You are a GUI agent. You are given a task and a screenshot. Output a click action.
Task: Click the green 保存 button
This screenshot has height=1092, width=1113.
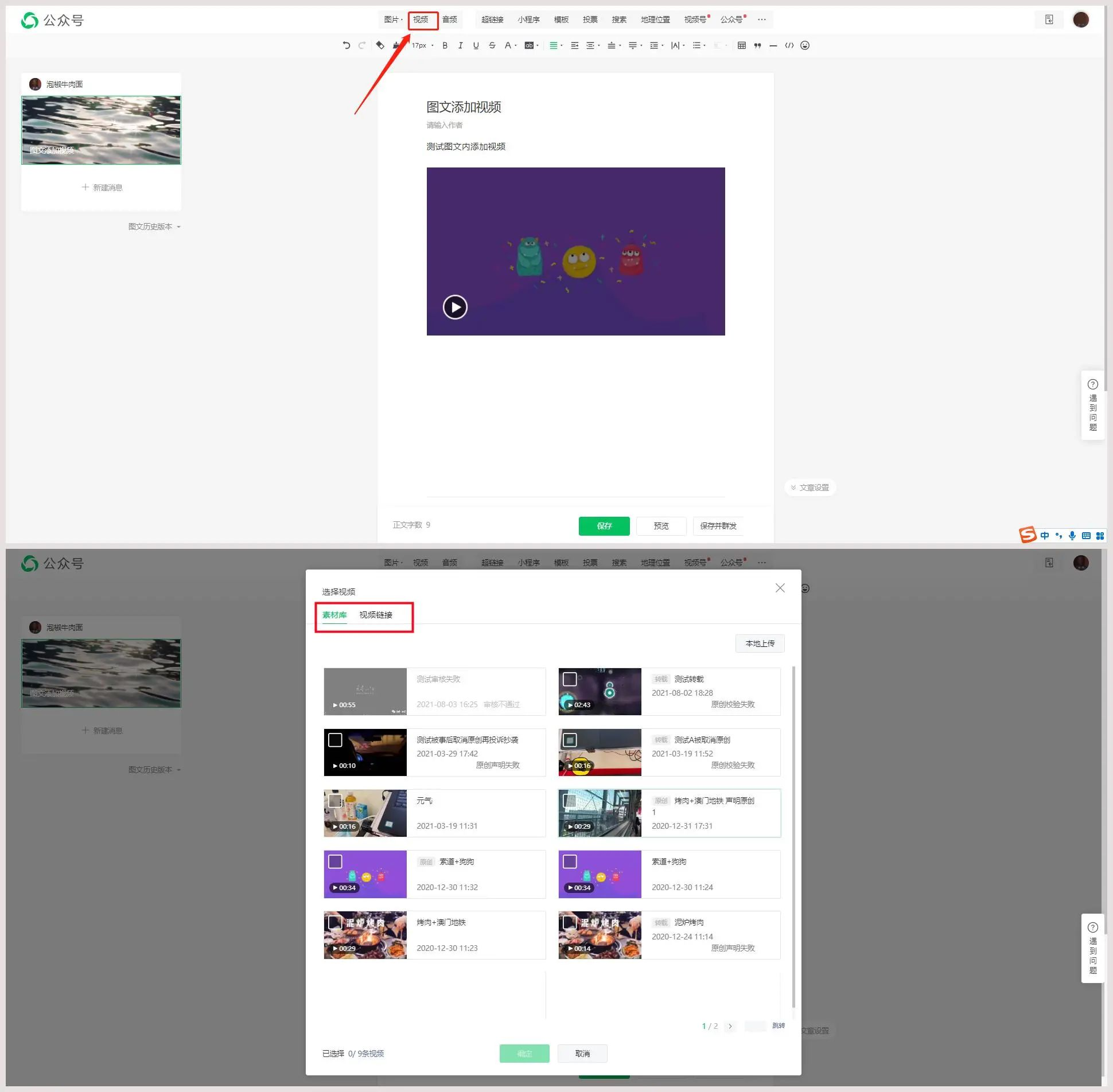pyautogui.click(x=604, y=525)
